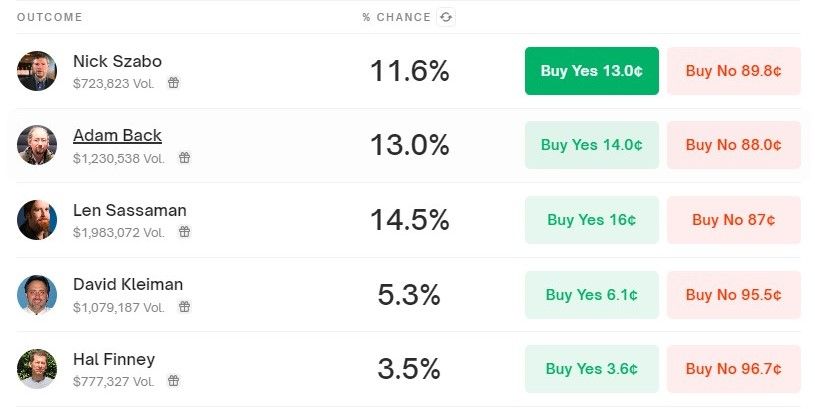This screenshot has height=409, width=815.
Task: Select Buy Yes 13.0¢ for Nick Szabo
Action: pyautogui.click(x=591, y=71)
